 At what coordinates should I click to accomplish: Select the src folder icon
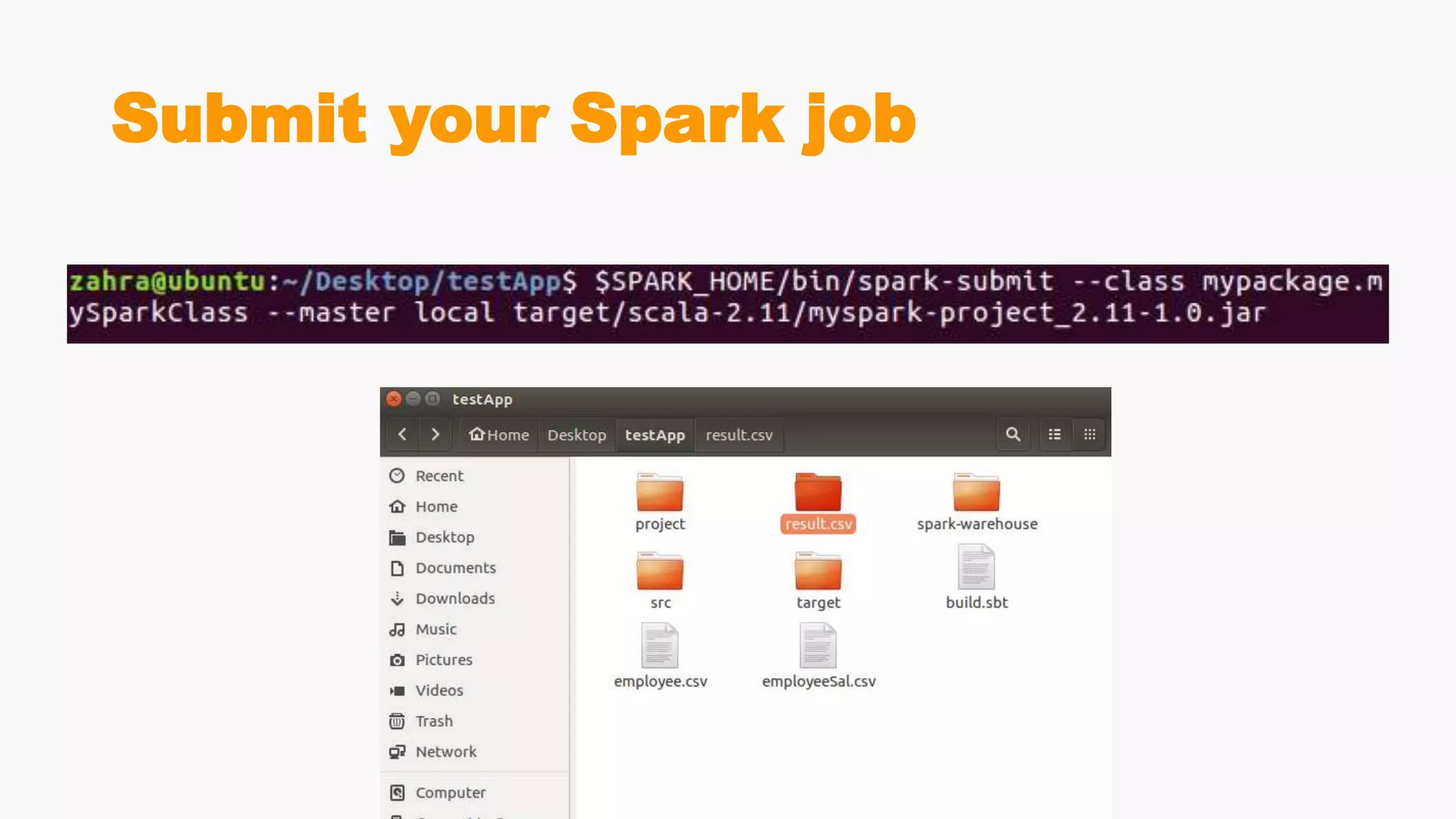pyautogui.click(x=660, y=571)
